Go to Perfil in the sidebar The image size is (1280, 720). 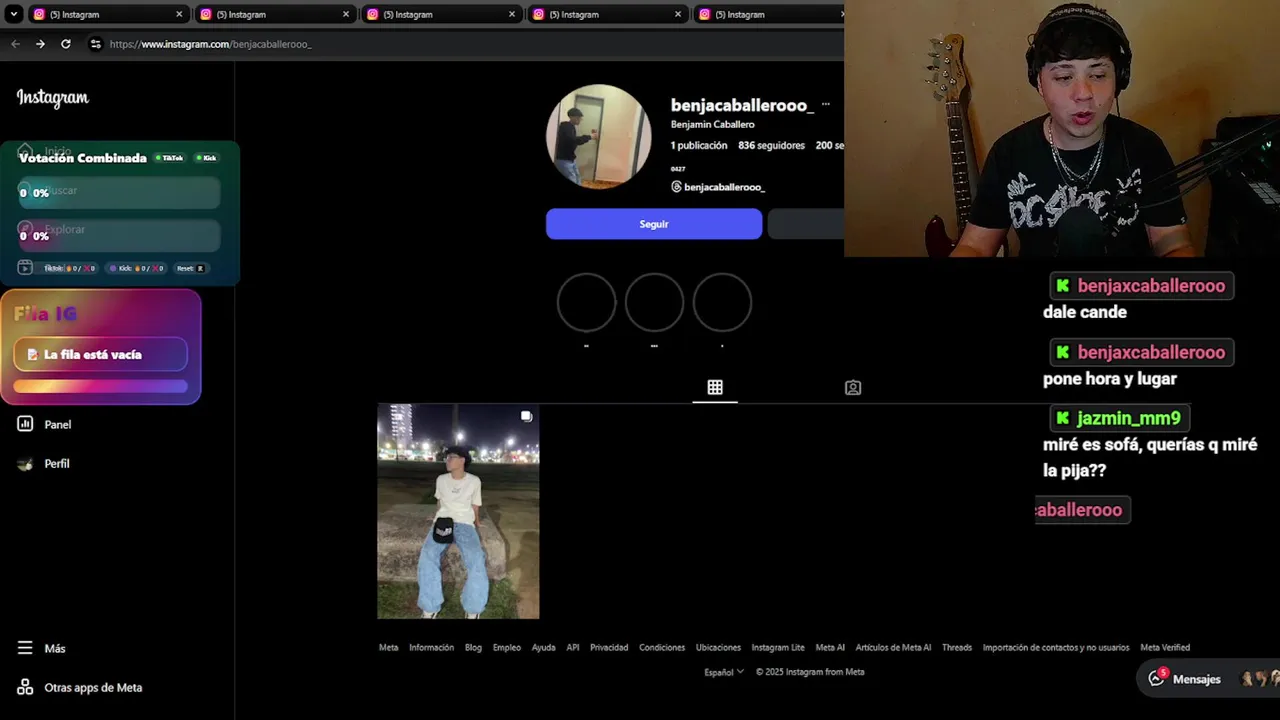44,464
